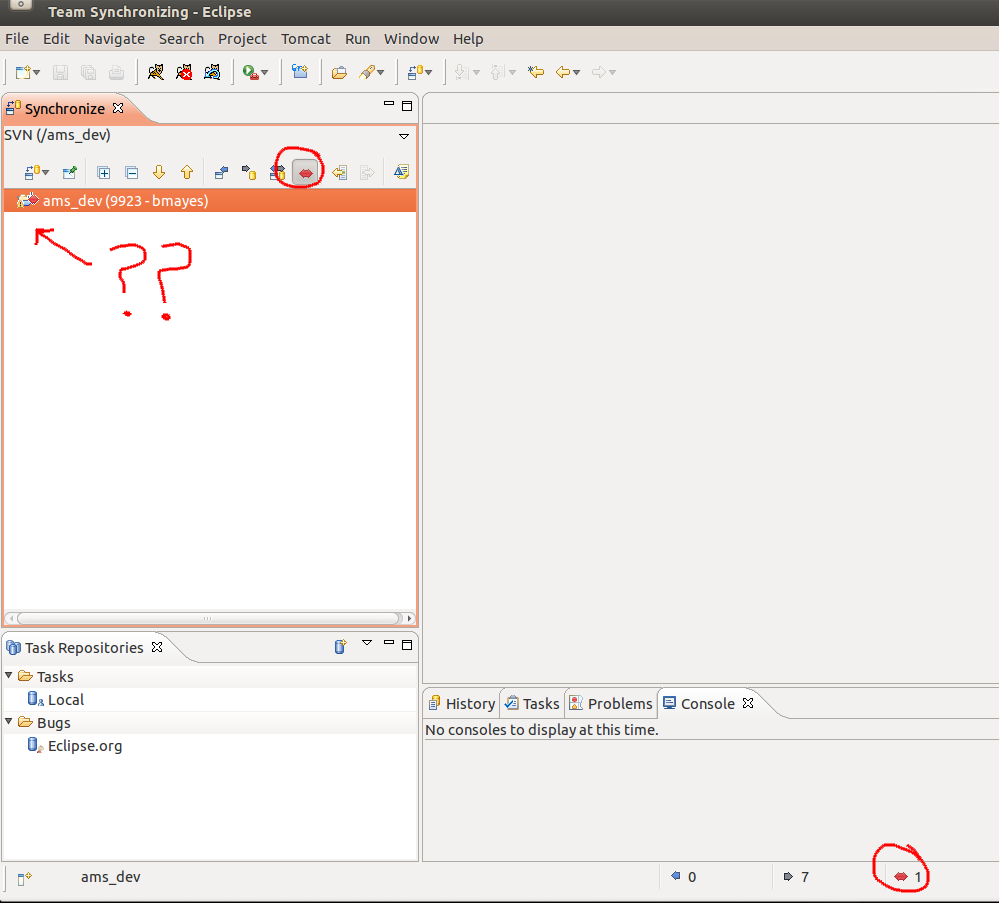The width and height of the screenshot is (999, 903).
Task: Open the Help menu
Action: (468, 39)
